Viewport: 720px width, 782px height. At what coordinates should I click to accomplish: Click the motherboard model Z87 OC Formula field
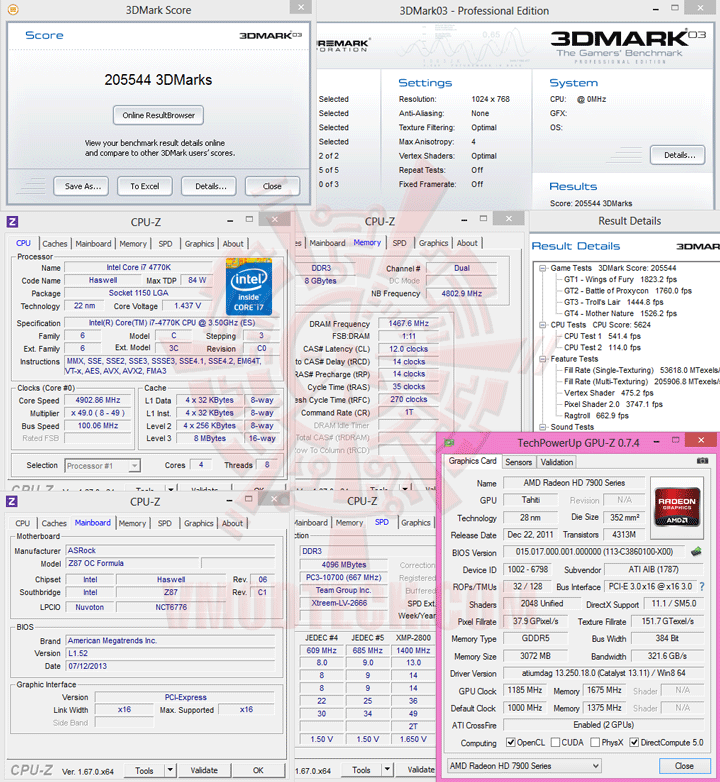[x=132, y=563]
